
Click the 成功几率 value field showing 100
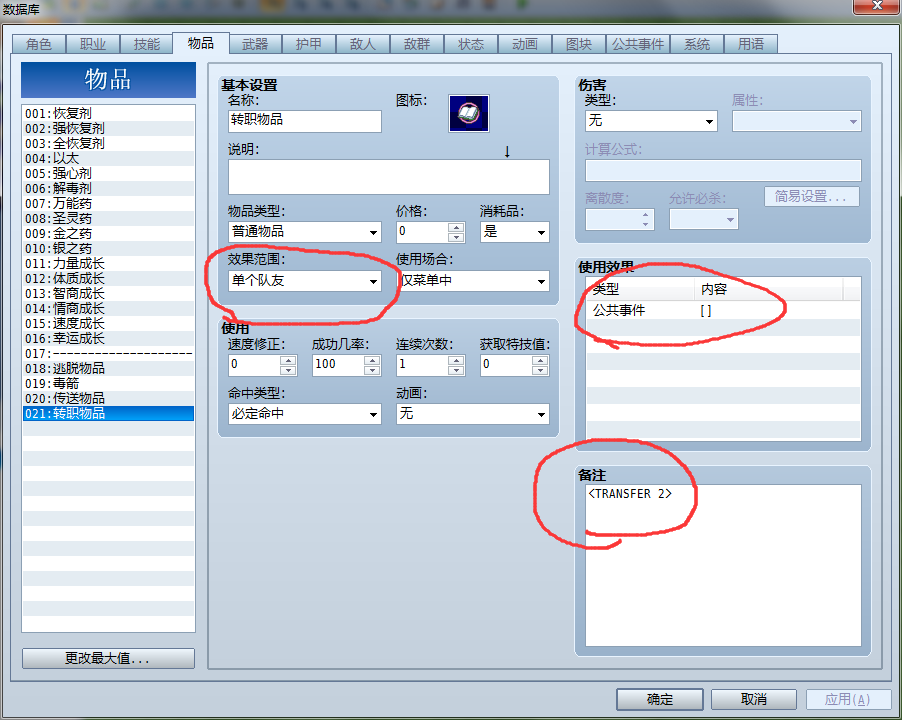click(x=339, y=365)
